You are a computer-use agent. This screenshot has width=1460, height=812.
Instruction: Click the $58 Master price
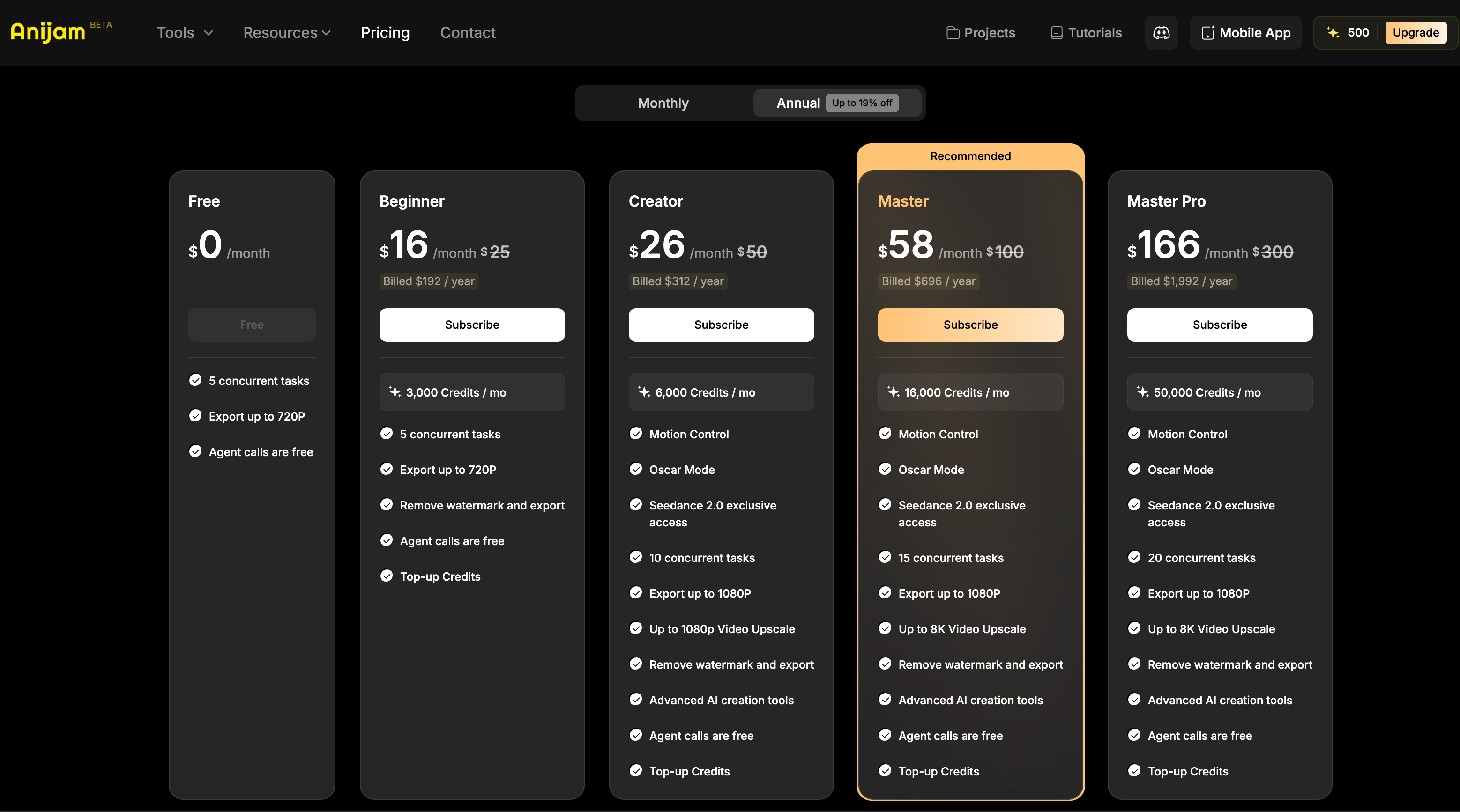pyautogui.click(x=906, y=245)
